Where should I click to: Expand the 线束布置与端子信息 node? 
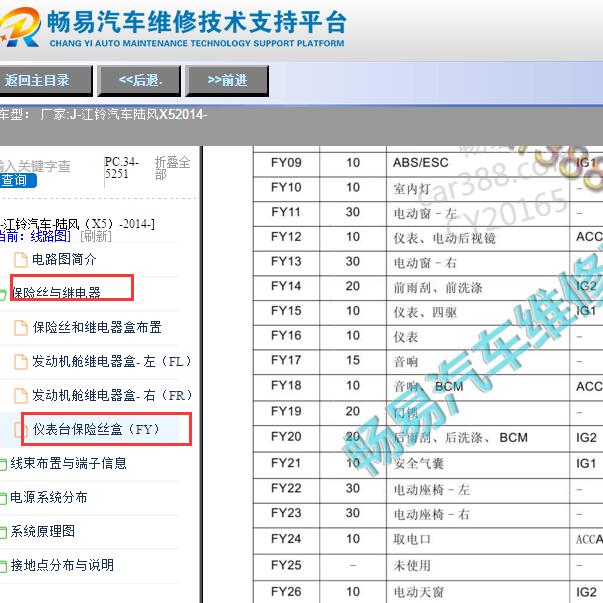[x=68, y=463]
